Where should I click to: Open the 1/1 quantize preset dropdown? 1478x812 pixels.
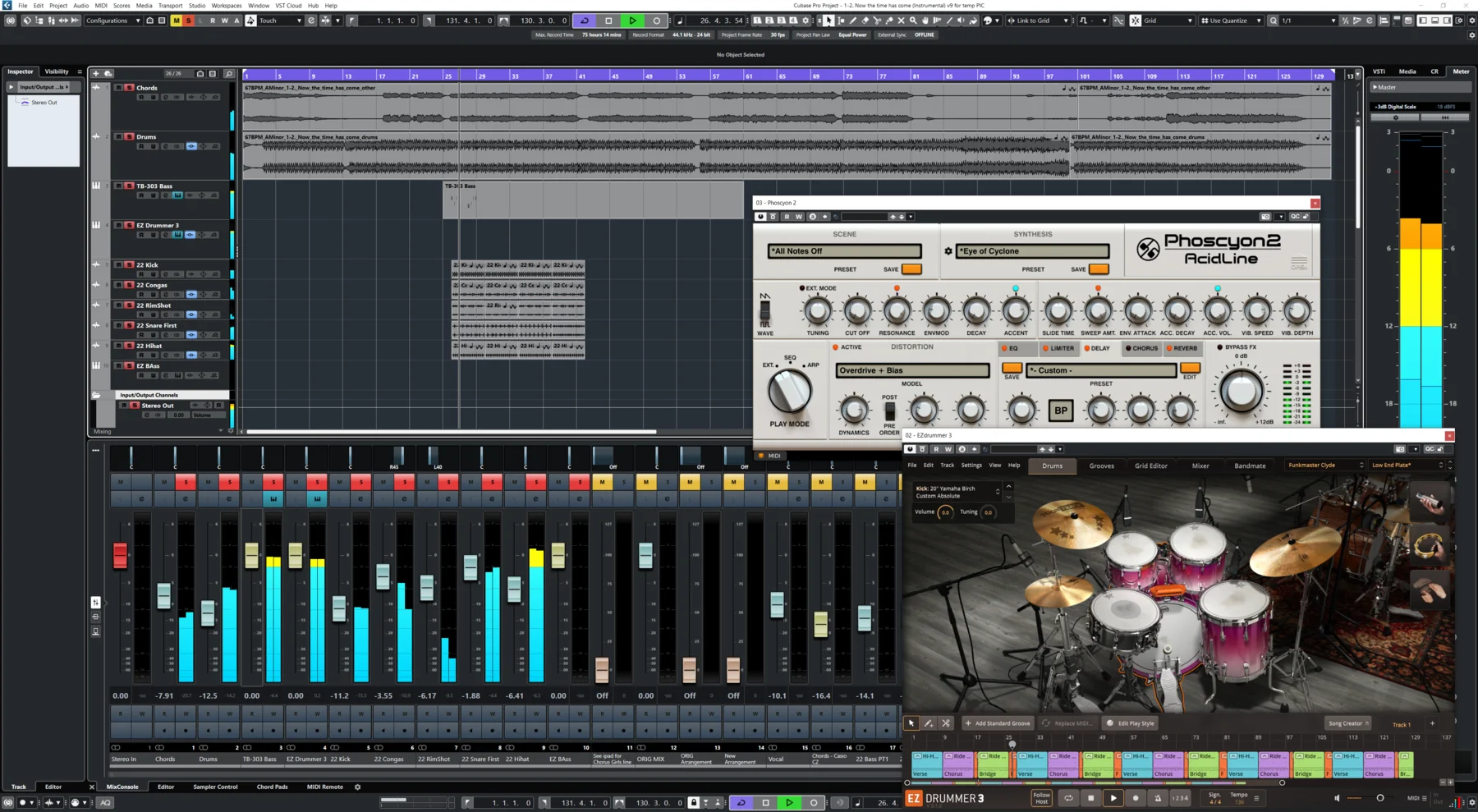(x=1308, y=21)
